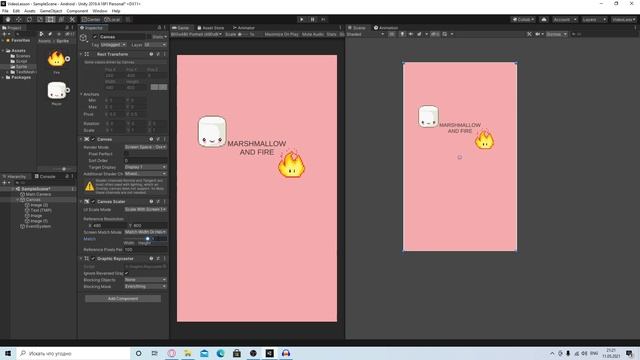
Task: Open the Edit menu
Action: click(x=16, y=11)
